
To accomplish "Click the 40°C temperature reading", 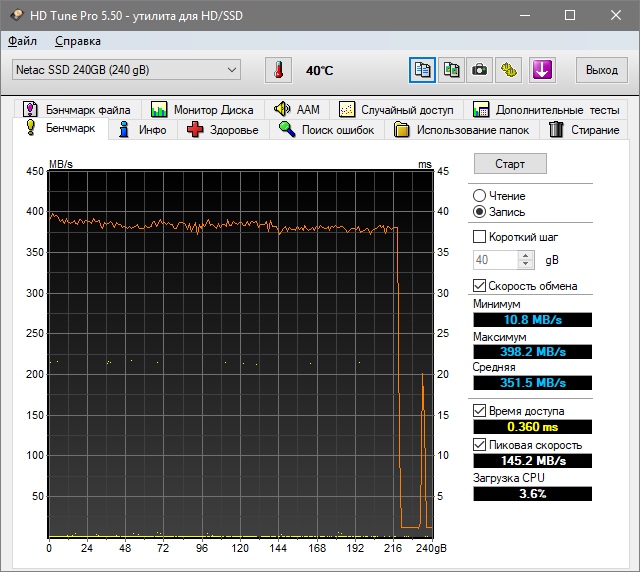I will pos(320,71).
